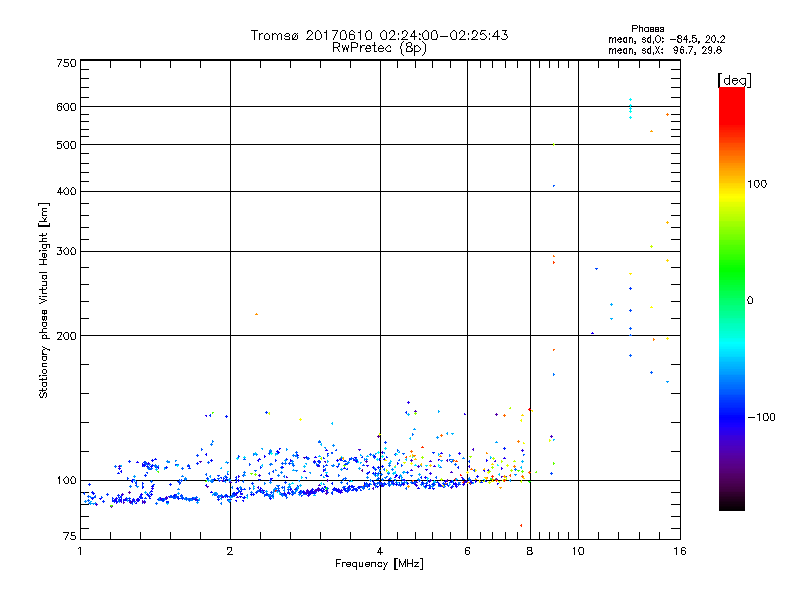Click the x-axis tick label '10'
The width and height of the screenshot is (800, 600).
[578, 551]
